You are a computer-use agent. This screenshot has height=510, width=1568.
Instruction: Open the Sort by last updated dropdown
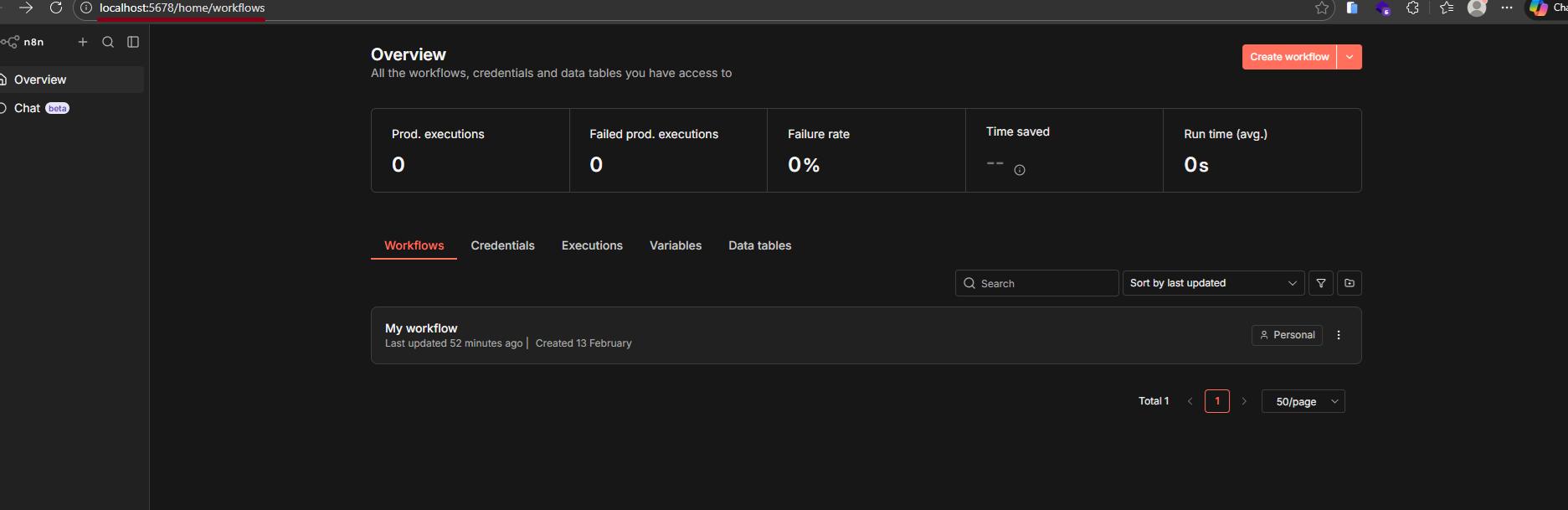coord(1213,283)
